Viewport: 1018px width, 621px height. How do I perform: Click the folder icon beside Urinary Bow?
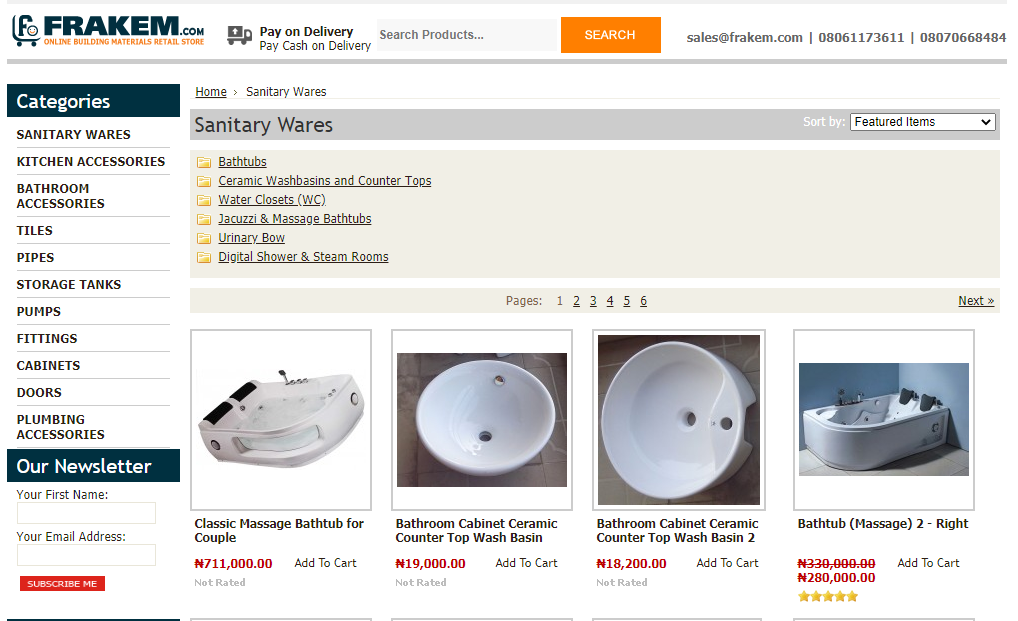[204, 238]
